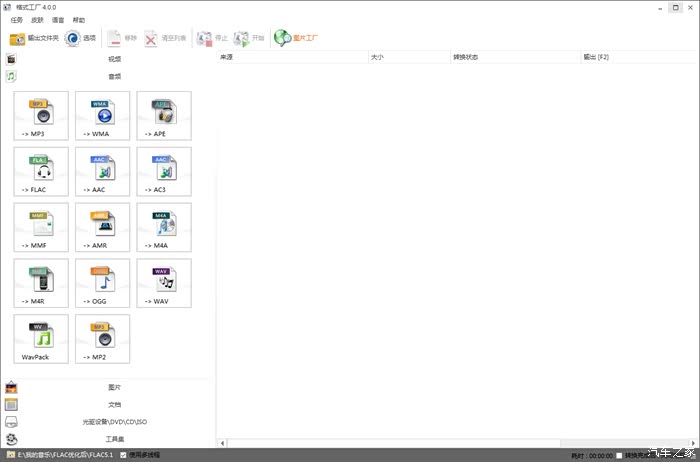Choose the WAV audio format icon

coord(163,283)
